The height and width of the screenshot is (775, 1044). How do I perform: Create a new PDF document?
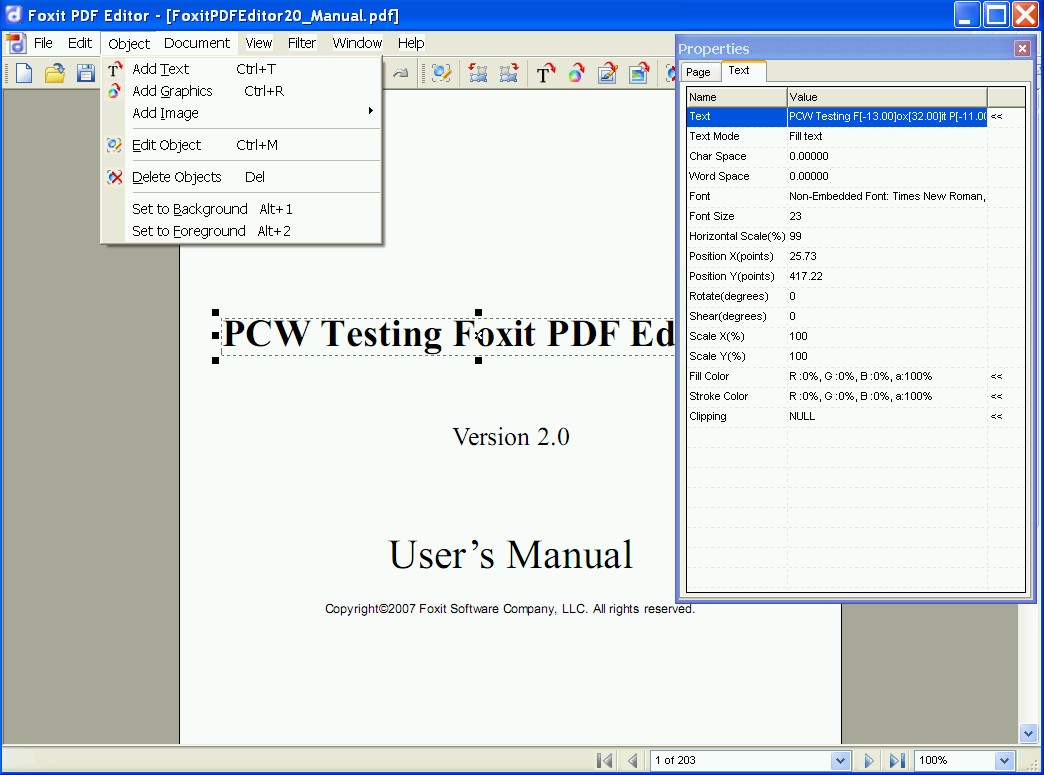click(x=22, y=73)
